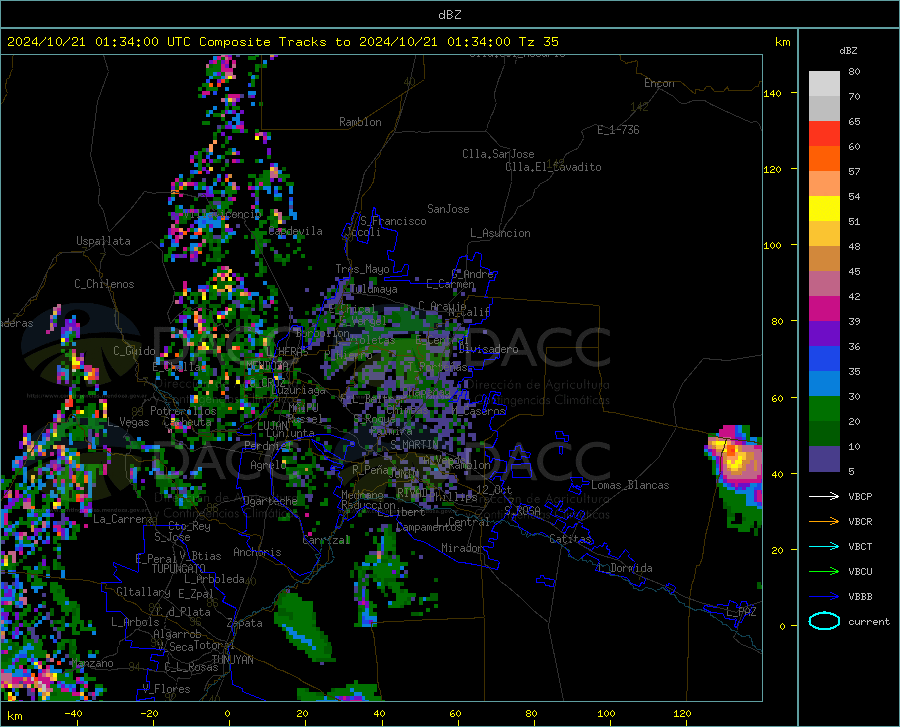The image size is (900, 727).
Task: Click the 'Potrerillos' place label
Action: point(183,411)
